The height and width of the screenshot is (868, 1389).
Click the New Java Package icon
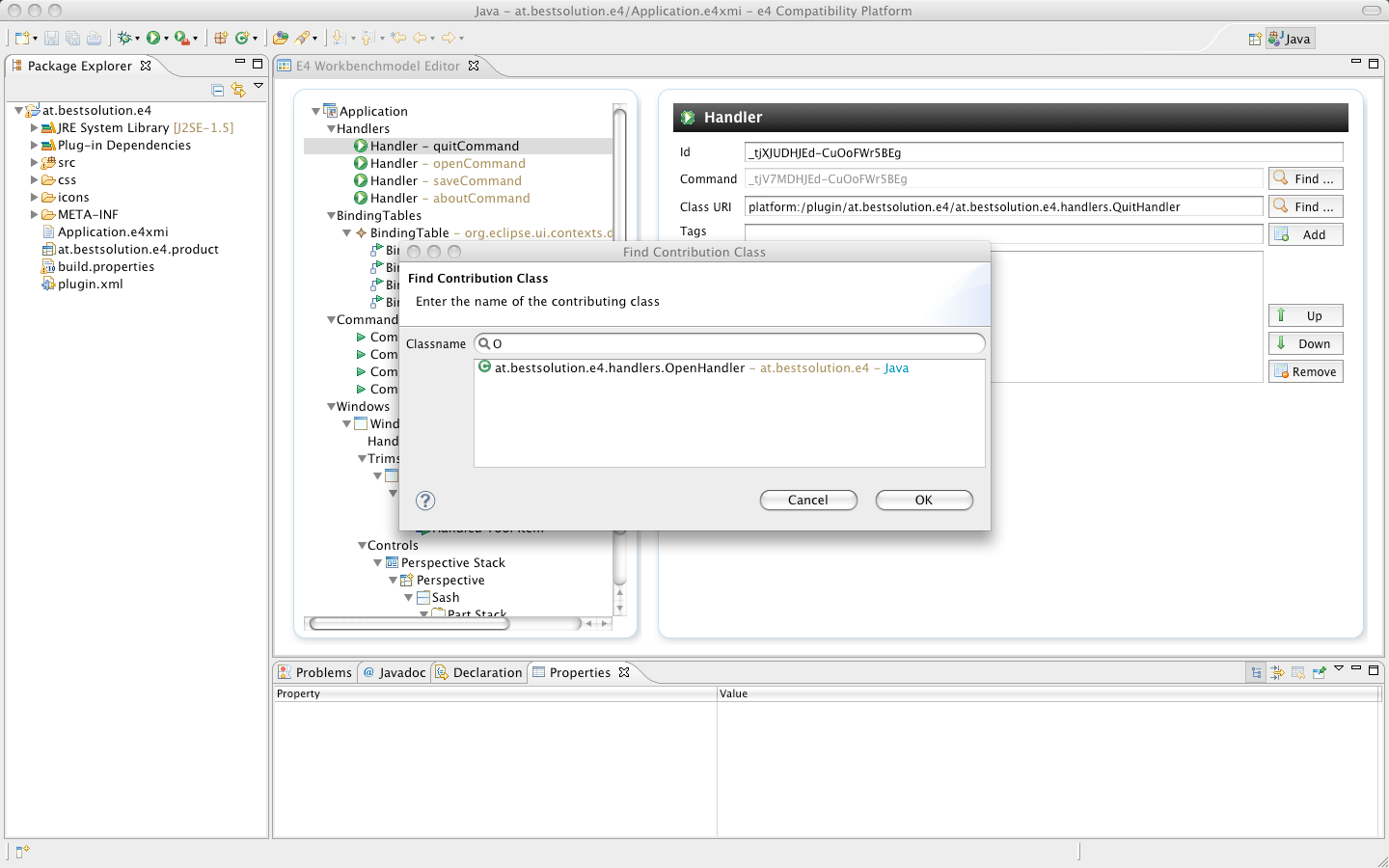pyautogui.click(x=220, y=38)
